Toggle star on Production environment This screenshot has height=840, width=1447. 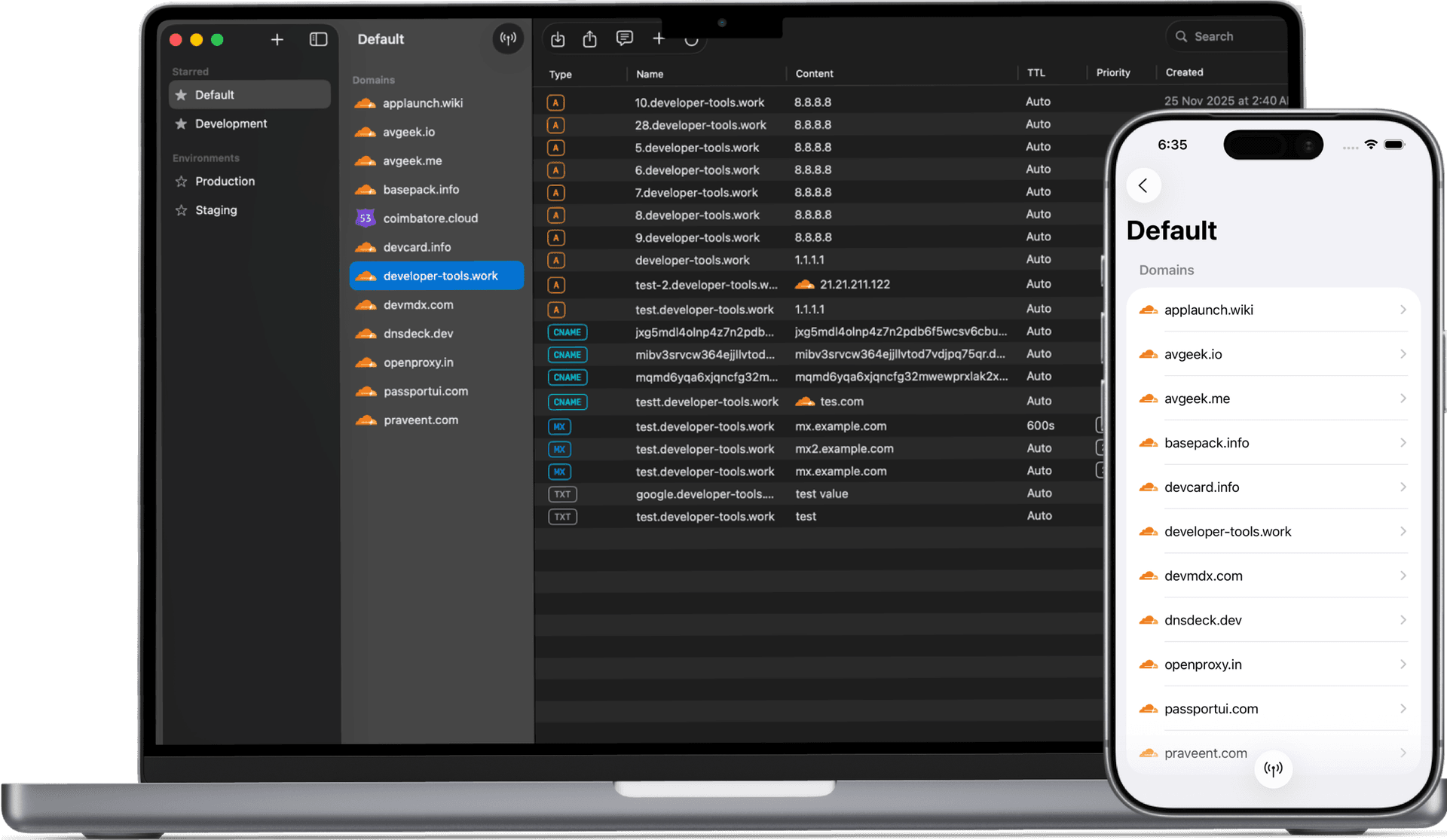click(181, 182)
